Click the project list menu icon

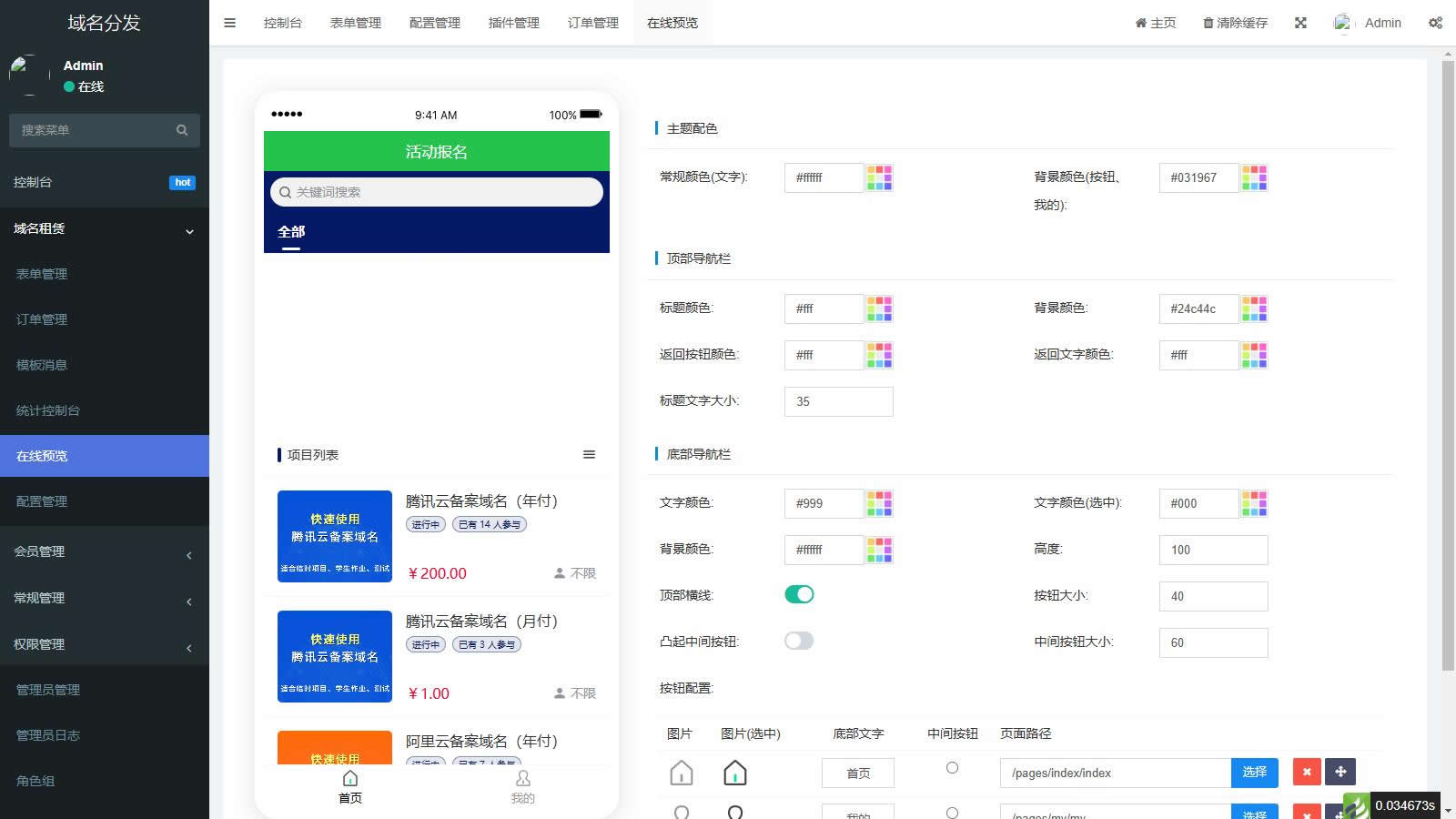click(589, 455)
